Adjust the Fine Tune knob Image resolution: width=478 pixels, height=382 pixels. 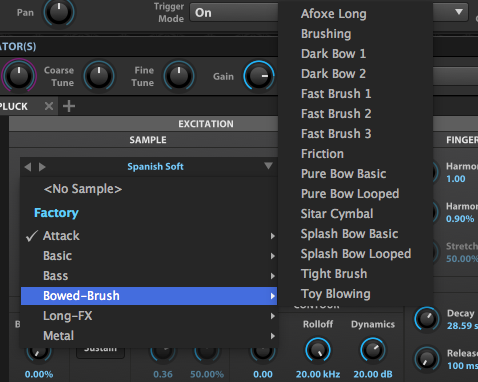click(x=179, y=76)
